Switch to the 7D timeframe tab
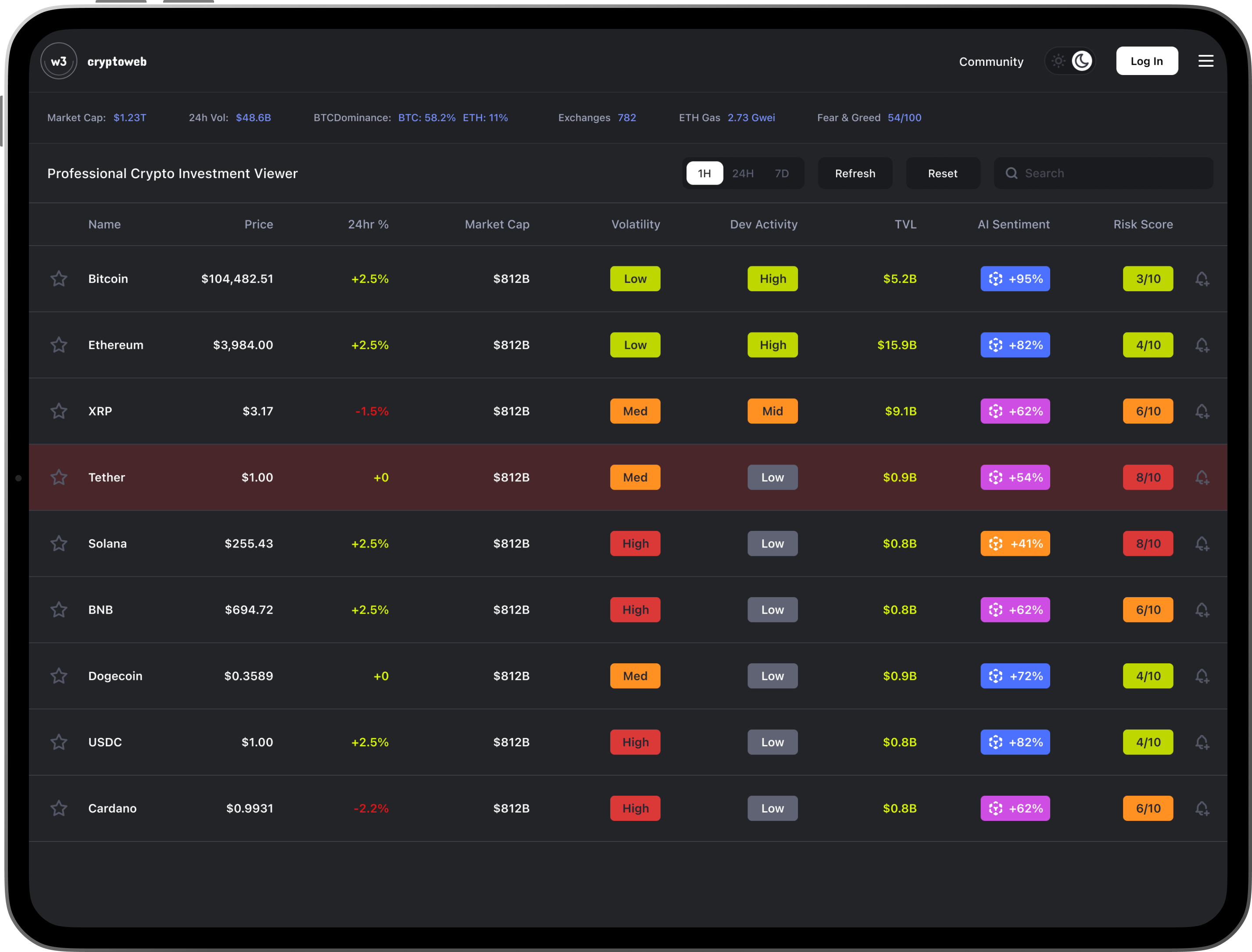1252x952 pixels. [781, 173]
